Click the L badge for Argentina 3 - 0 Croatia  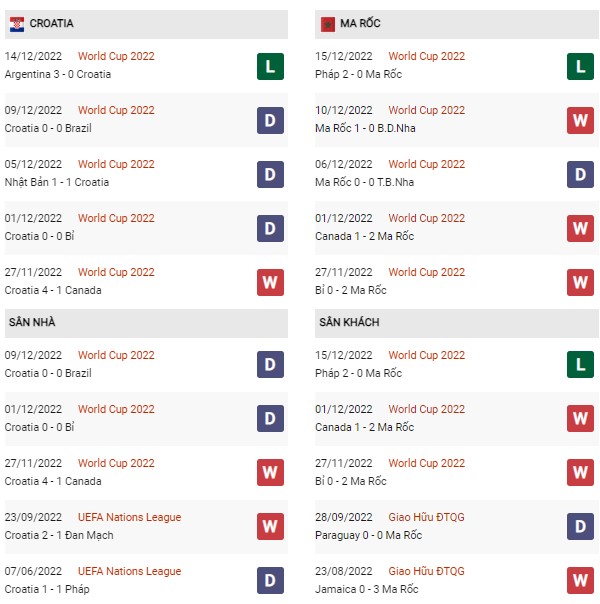click(x=270, y=66)
